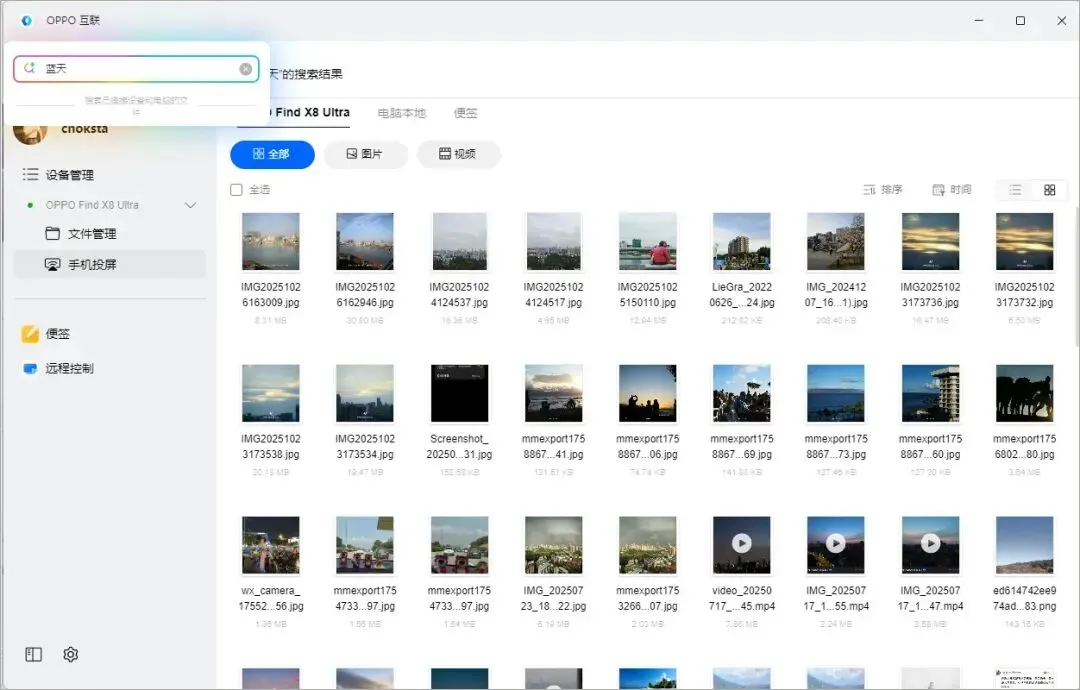
Task: Select thumbnail IMG20251026162946.jpg
Action: [365, 241]
